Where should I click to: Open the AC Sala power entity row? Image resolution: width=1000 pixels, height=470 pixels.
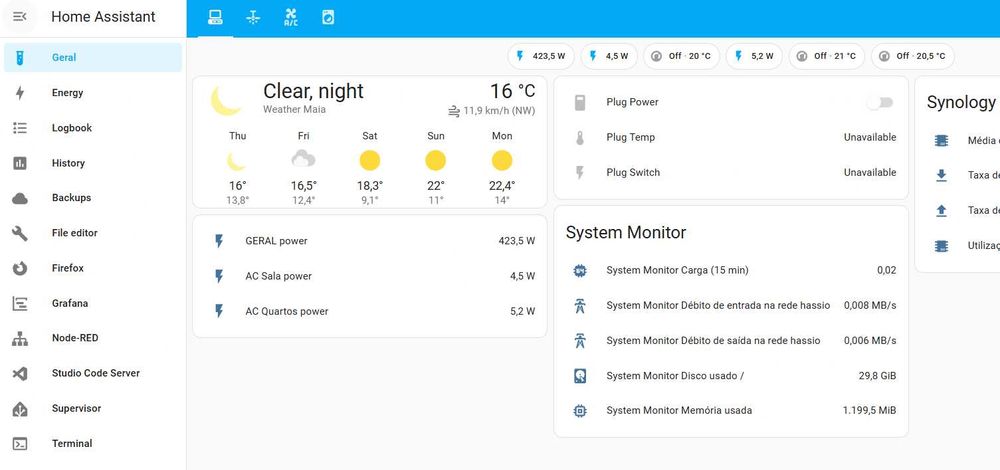(370, 276)
